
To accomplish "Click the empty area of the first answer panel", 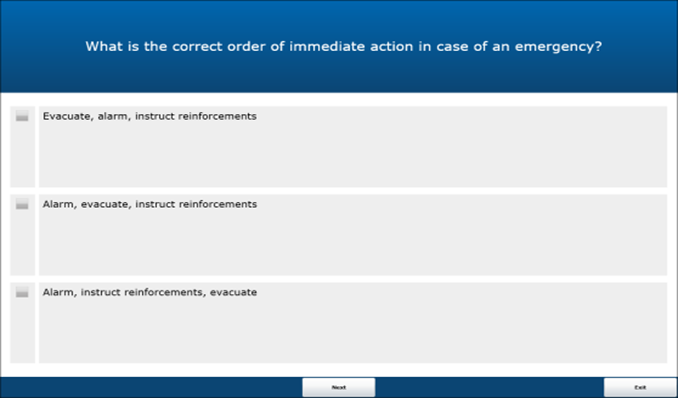I will [x=353, y=156].
